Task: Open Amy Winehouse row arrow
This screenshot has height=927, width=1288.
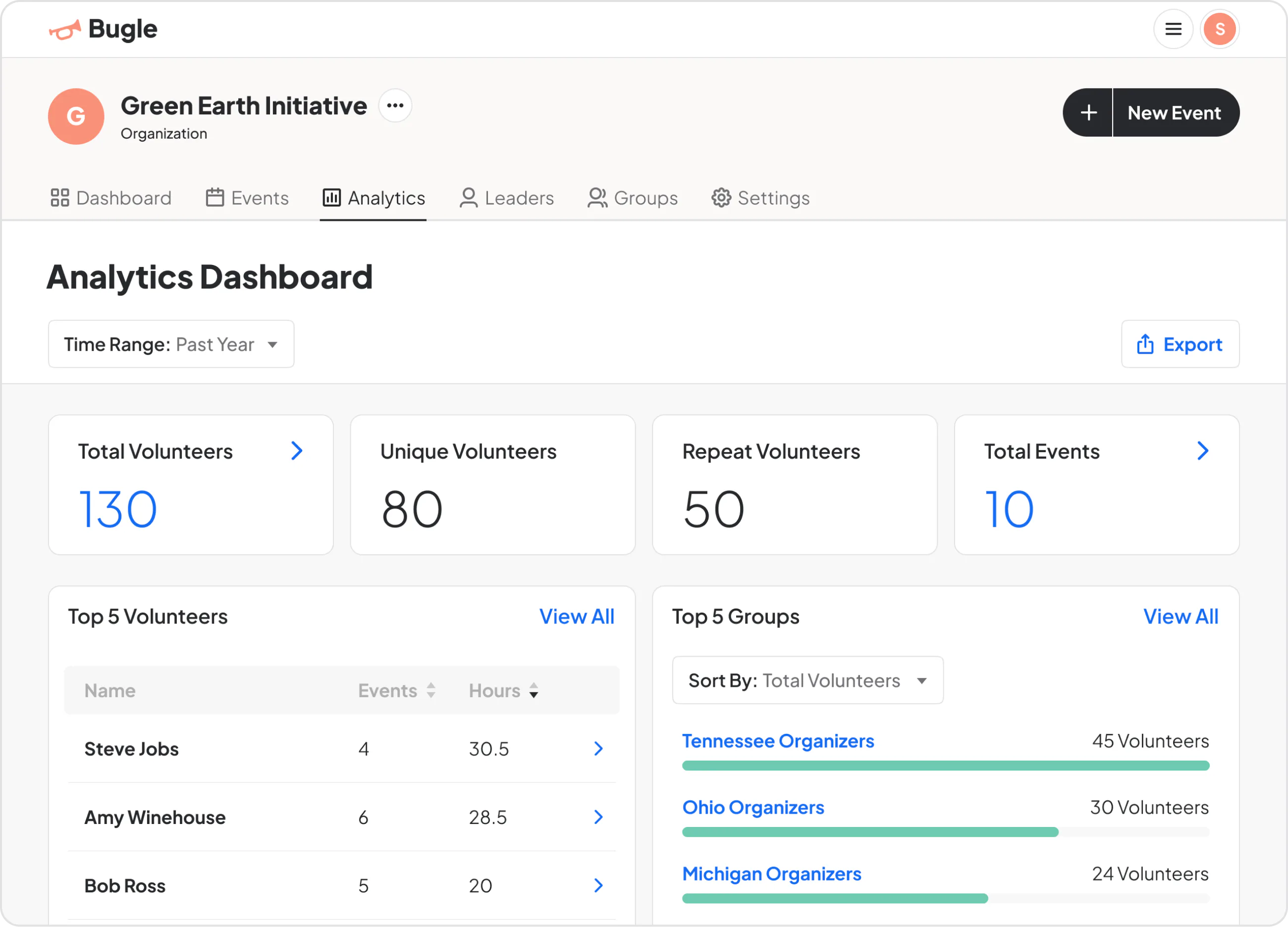Action: (598, 817)
